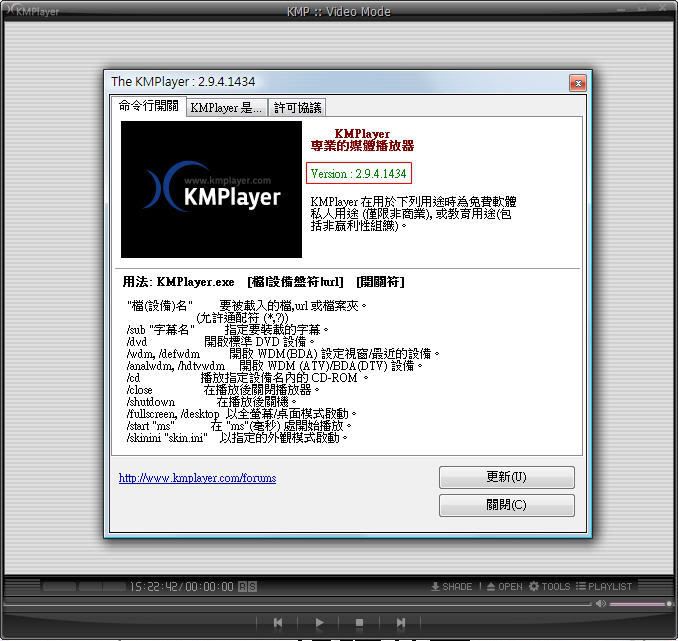This screenshot has height=641, width=678.
Task: Click the KMPlayer logo in the title bar
Action: [x=31, y=11]
